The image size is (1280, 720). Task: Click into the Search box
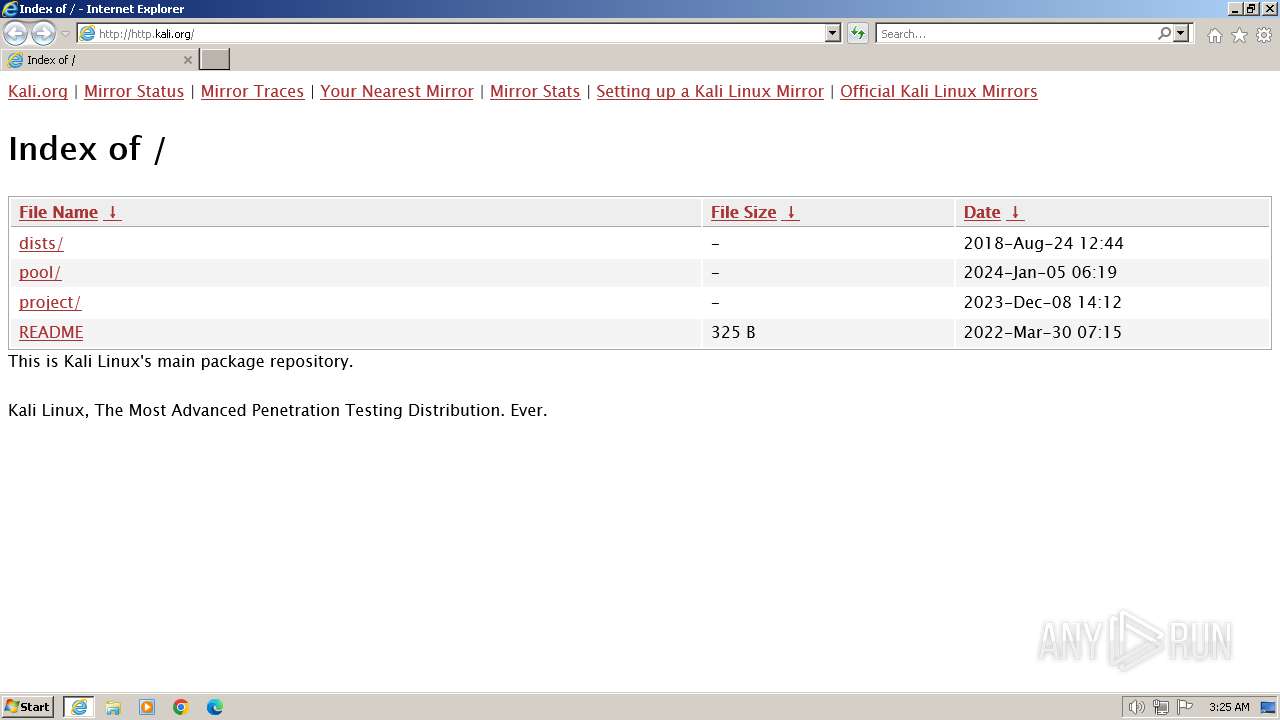click(1016, 34)
